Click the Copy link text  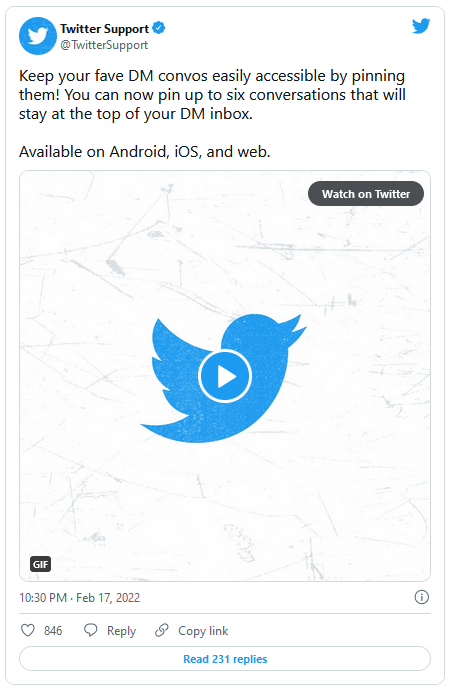click(x=203, y=631)
